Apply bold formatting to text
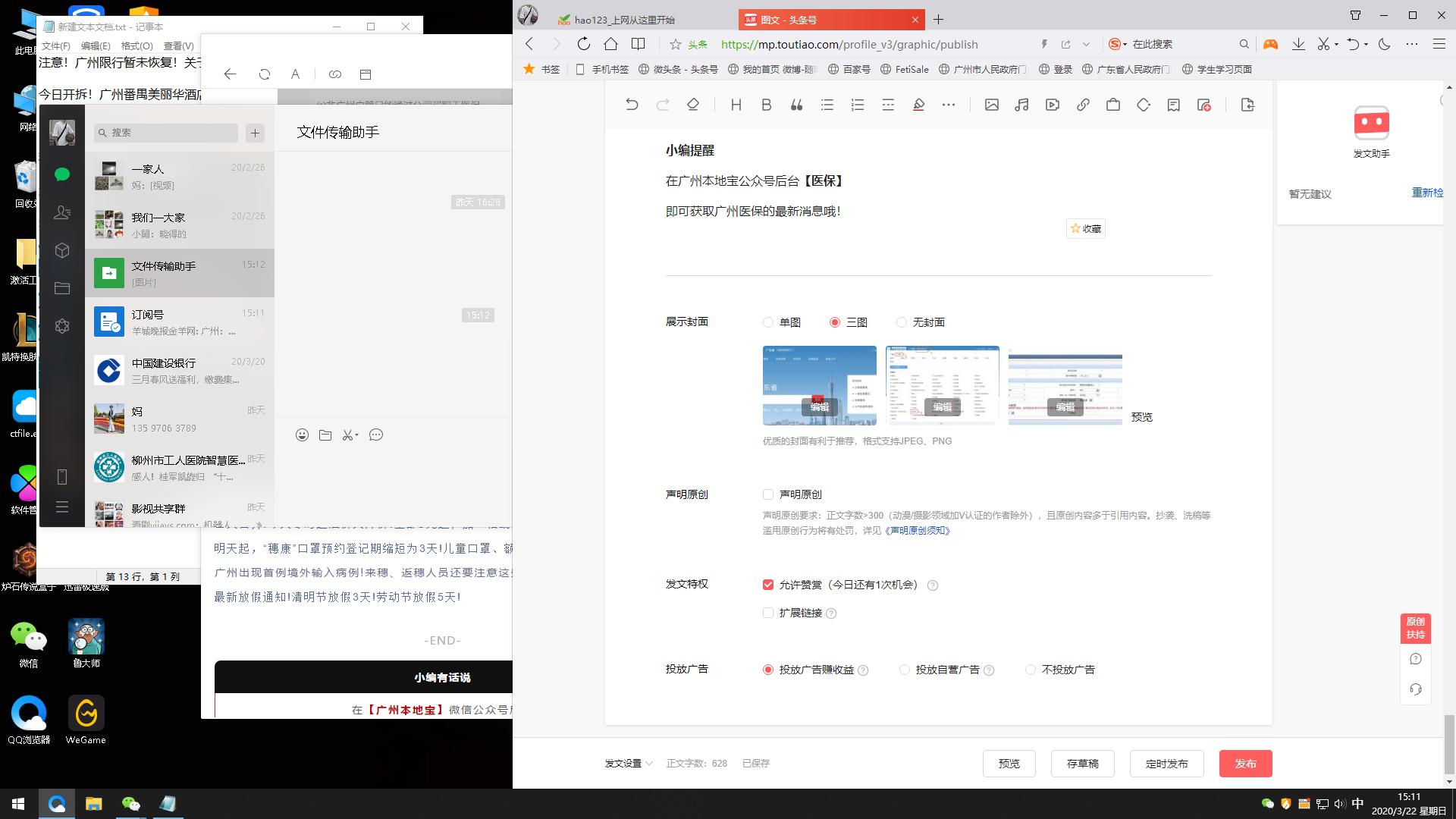Image resolution: width=1456 pixels, height=819 pixels. tap(766, 105)
